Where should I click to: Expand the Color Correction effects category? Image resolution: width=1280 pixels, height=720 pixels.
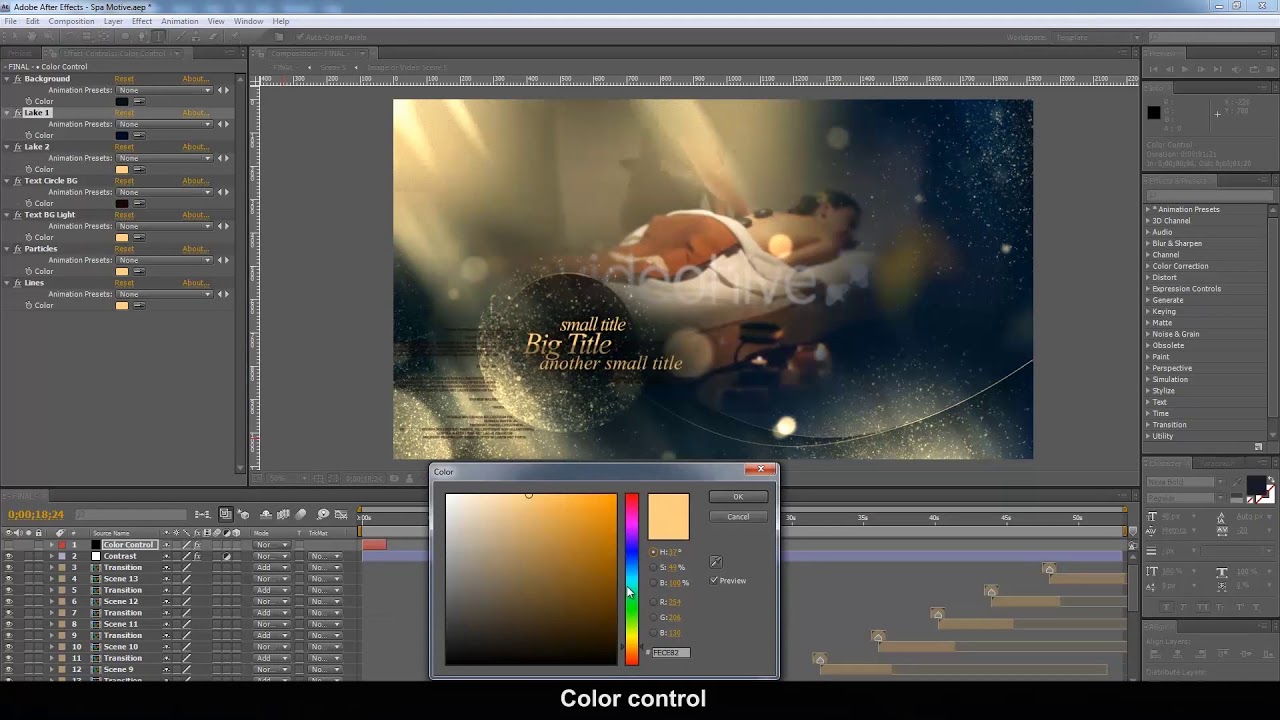pos(1148,266)
